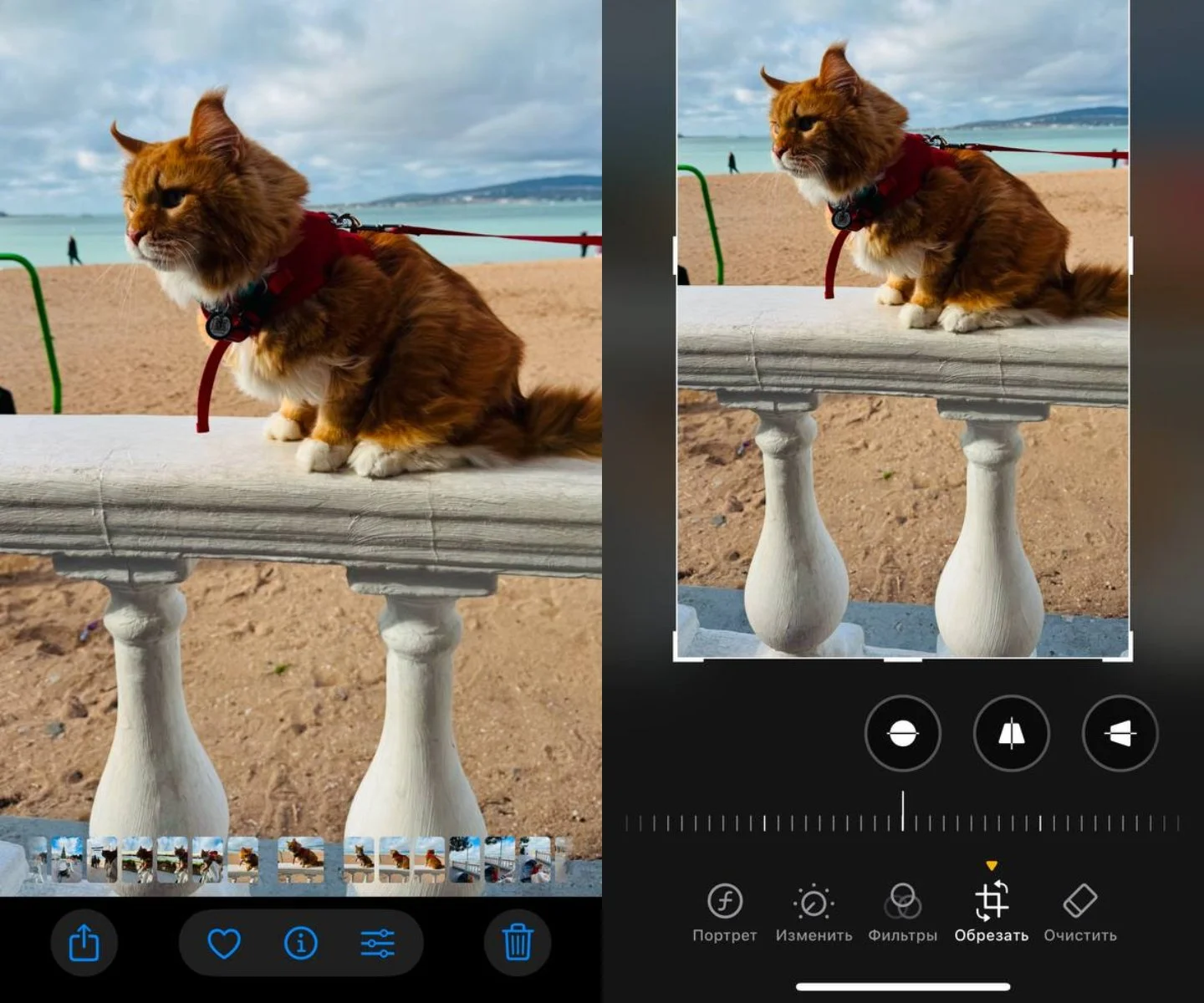Select the vertical perspective tool
Screen dimensions: 1204x1003
(1012, 734)
